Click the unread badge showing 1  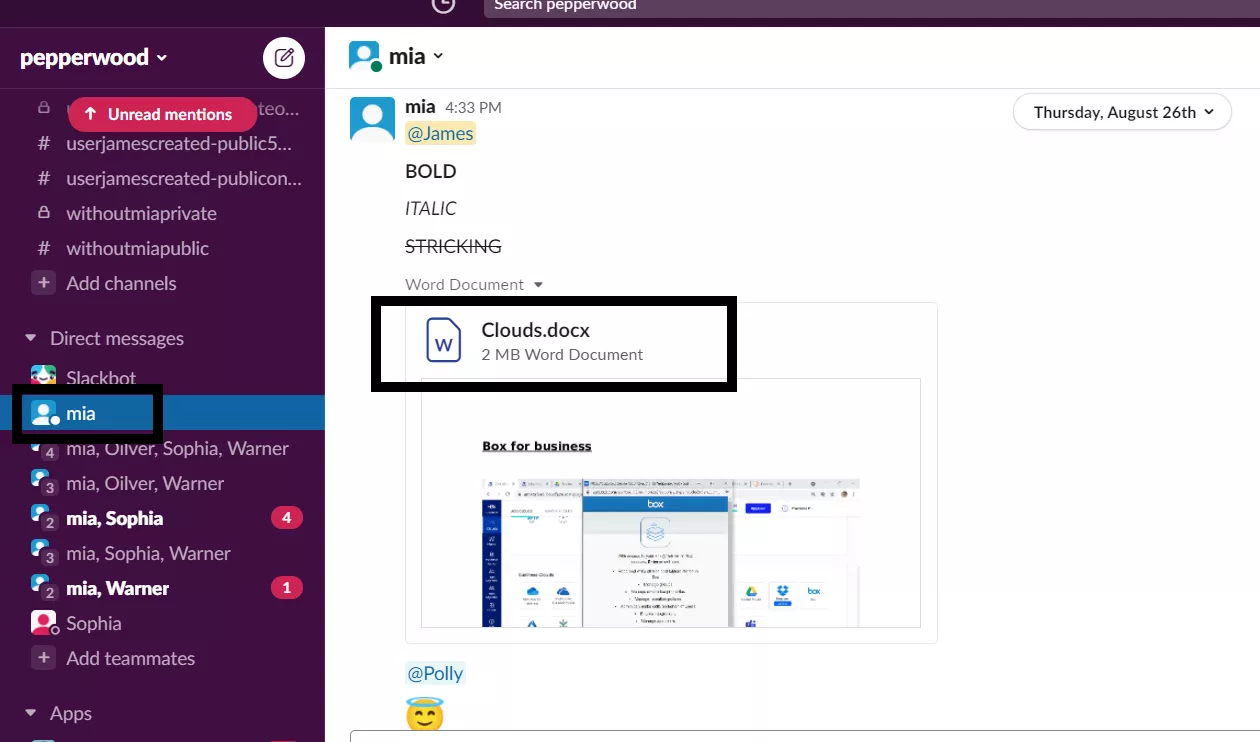287,588
